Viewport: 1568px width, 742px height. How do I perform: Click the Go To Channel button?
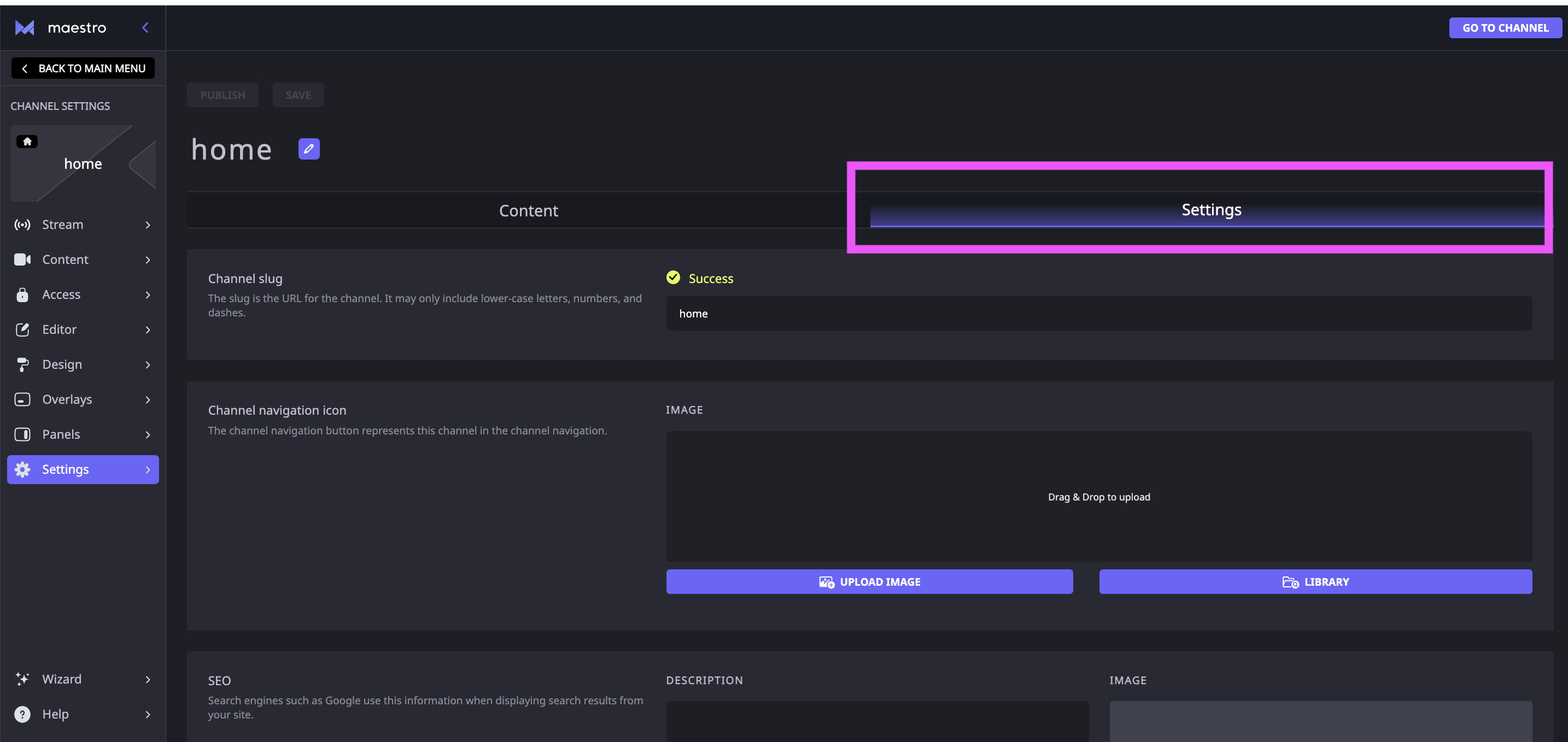coord(1505,28)
